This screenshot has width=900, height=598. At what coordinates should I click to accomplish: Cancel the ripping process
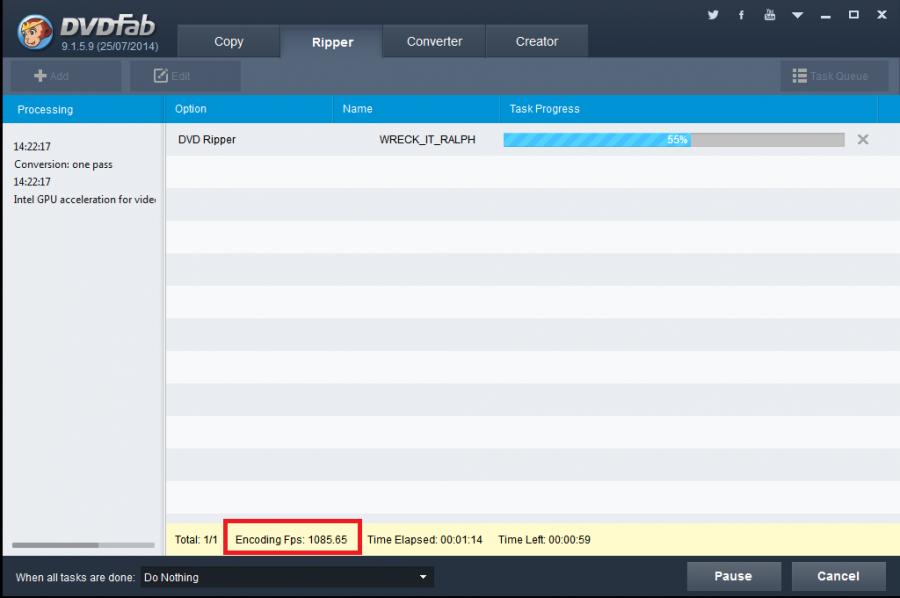pyautogui.click(x=838, y=576)
